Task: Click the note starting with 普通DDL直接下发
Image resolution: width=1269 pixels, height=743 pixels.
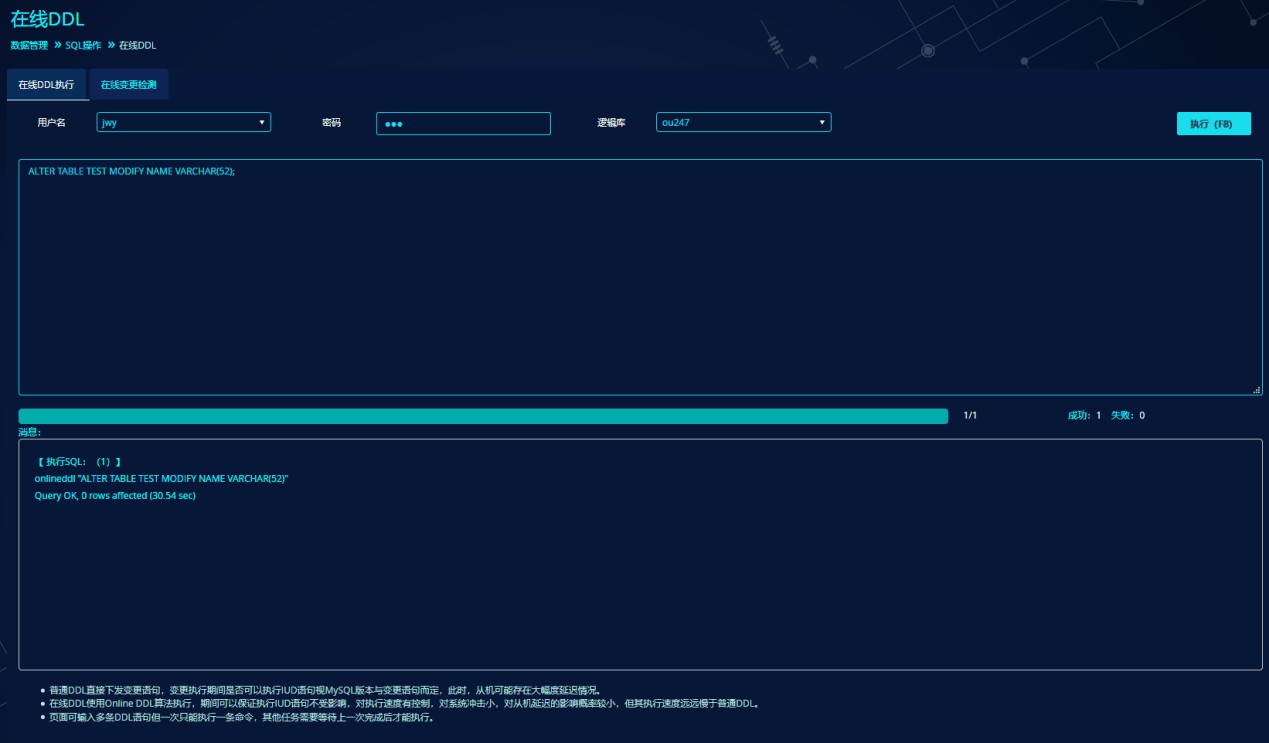Action: [325, 690]
